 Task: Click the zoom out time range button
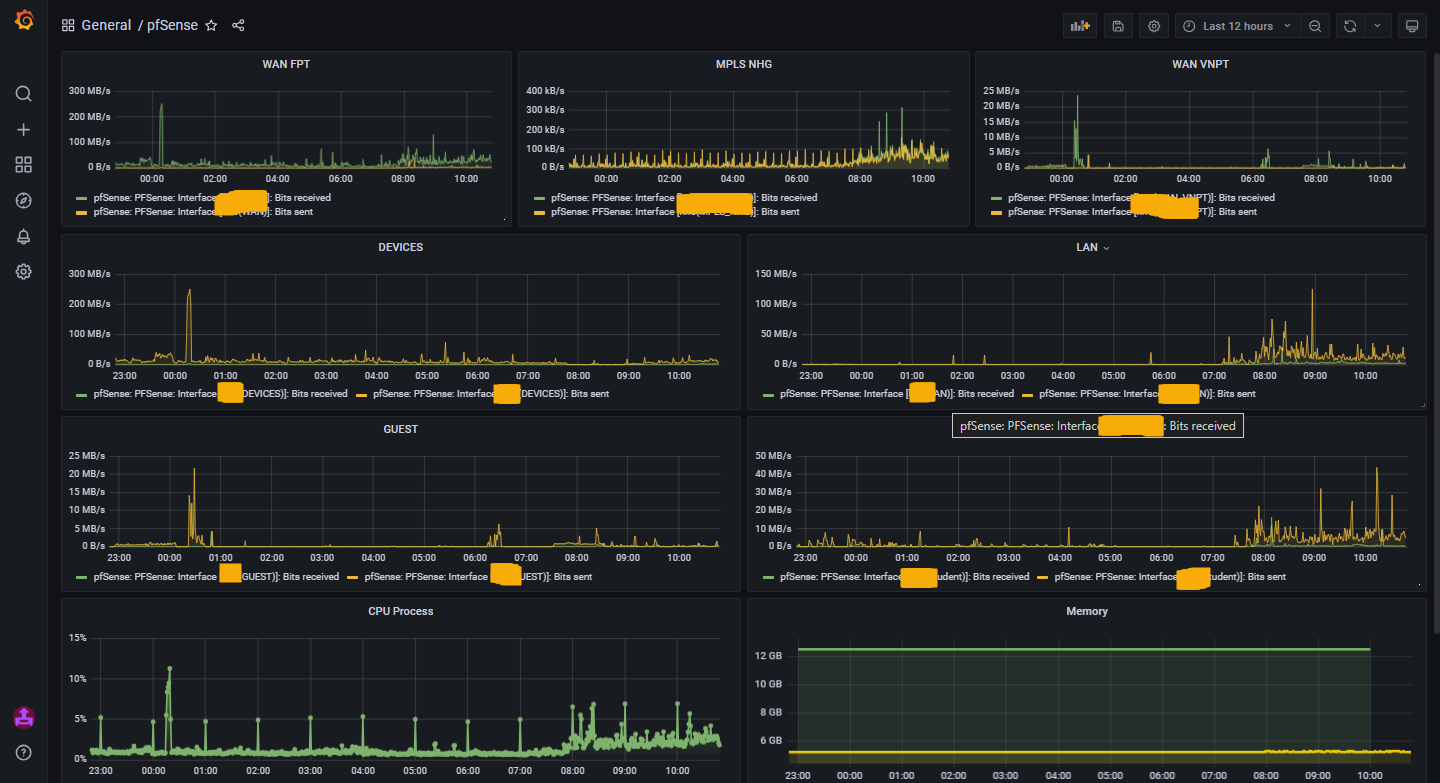click(1315, 26)
